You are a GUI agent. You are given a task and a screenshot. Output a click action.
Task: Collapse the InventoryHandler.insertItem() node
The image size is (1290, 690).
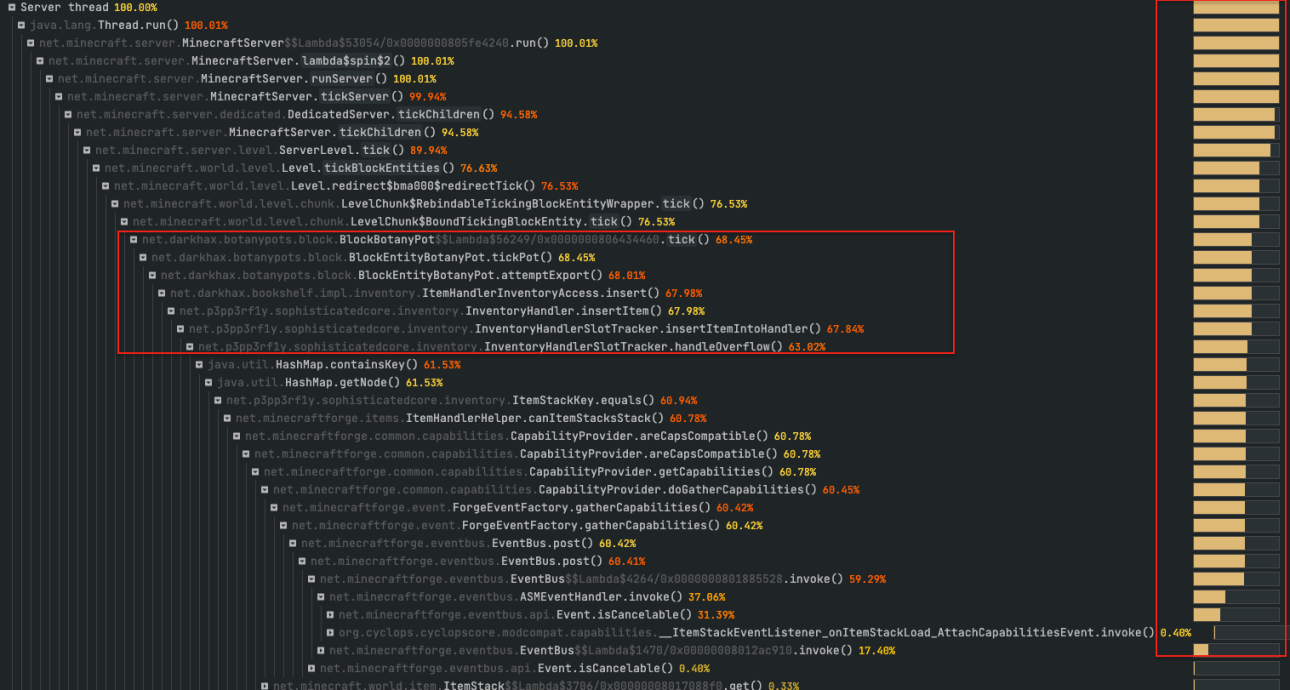[x=171, y=311]
